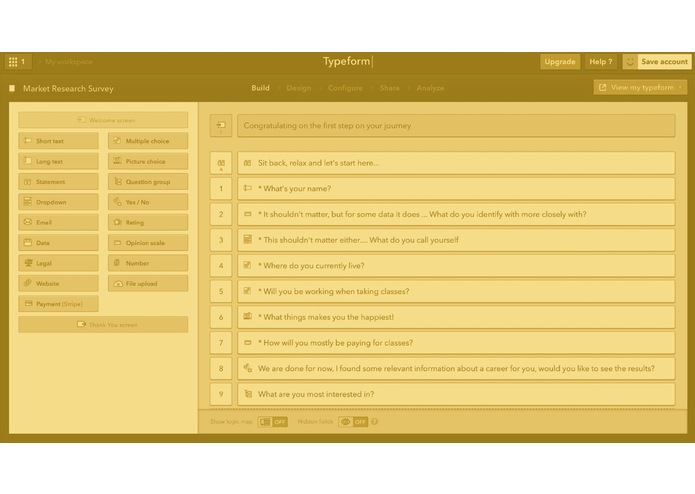Add a Legal question
The height and width of the screenshot is (494, 695).
pos(59,263)
